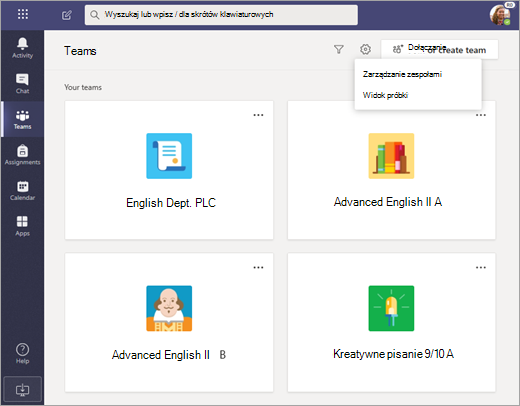Toggle the settings gear menu
The image size is (520, 406).
(x=365, y=49)
